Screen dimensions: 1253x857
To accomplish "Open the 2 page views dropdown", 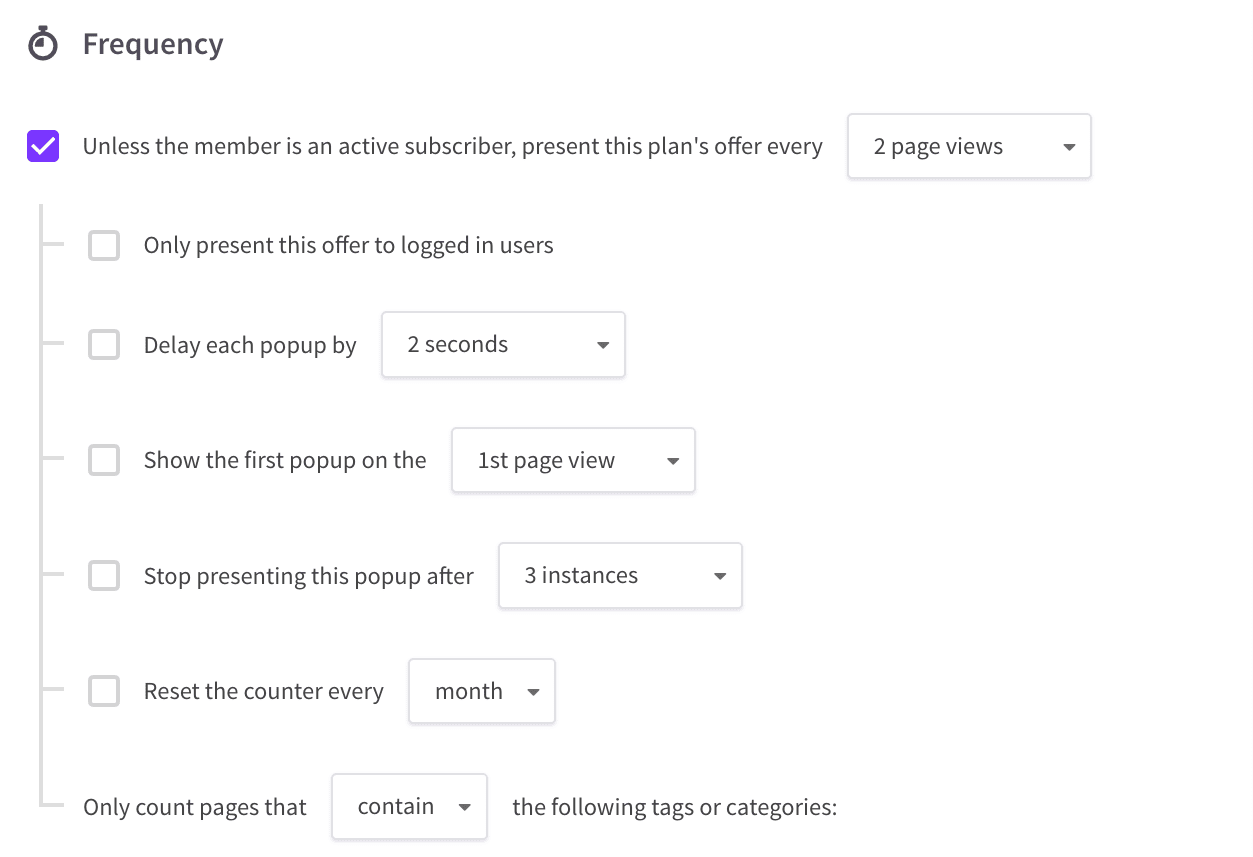I will [969, 147].
